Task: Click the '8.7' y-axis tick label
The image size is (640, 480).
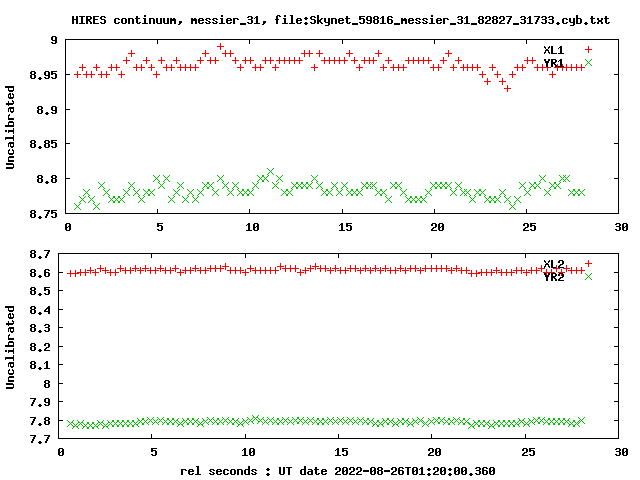Action: tap(40, 254)
